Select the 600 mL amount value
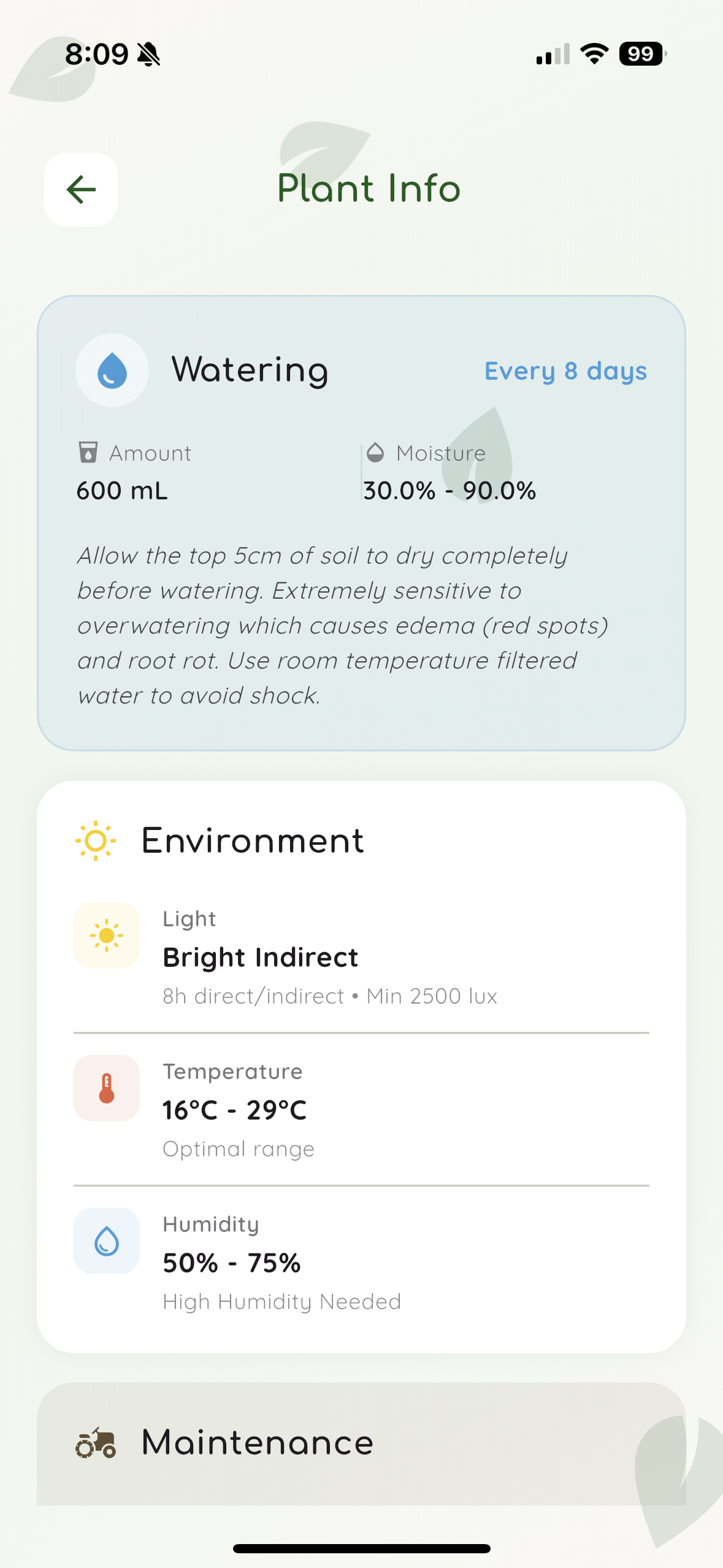723x1568 pixels. click(x=121, y=490)
